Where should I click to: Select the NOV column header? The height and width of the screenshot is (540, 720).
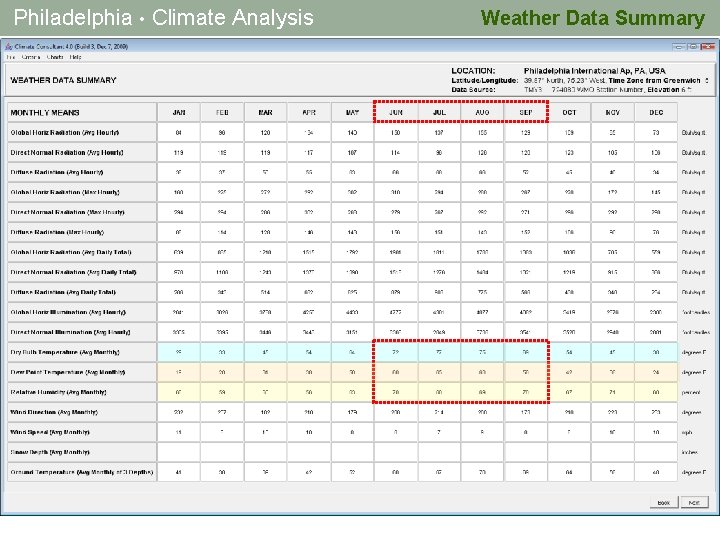pyautogui.click(x=613, y=112)
